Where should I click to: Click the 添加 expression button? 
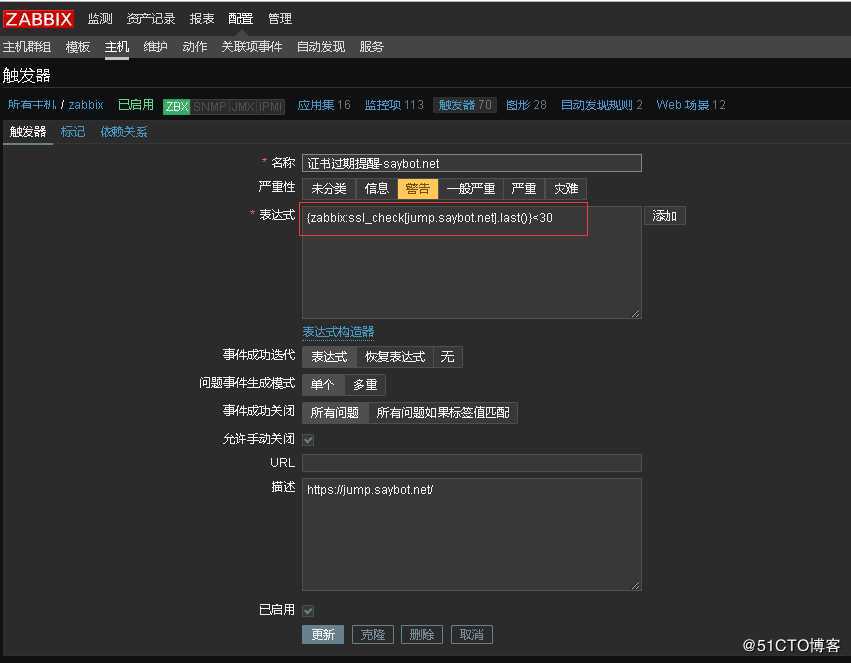pyautogui.click(x=665, y=216)
